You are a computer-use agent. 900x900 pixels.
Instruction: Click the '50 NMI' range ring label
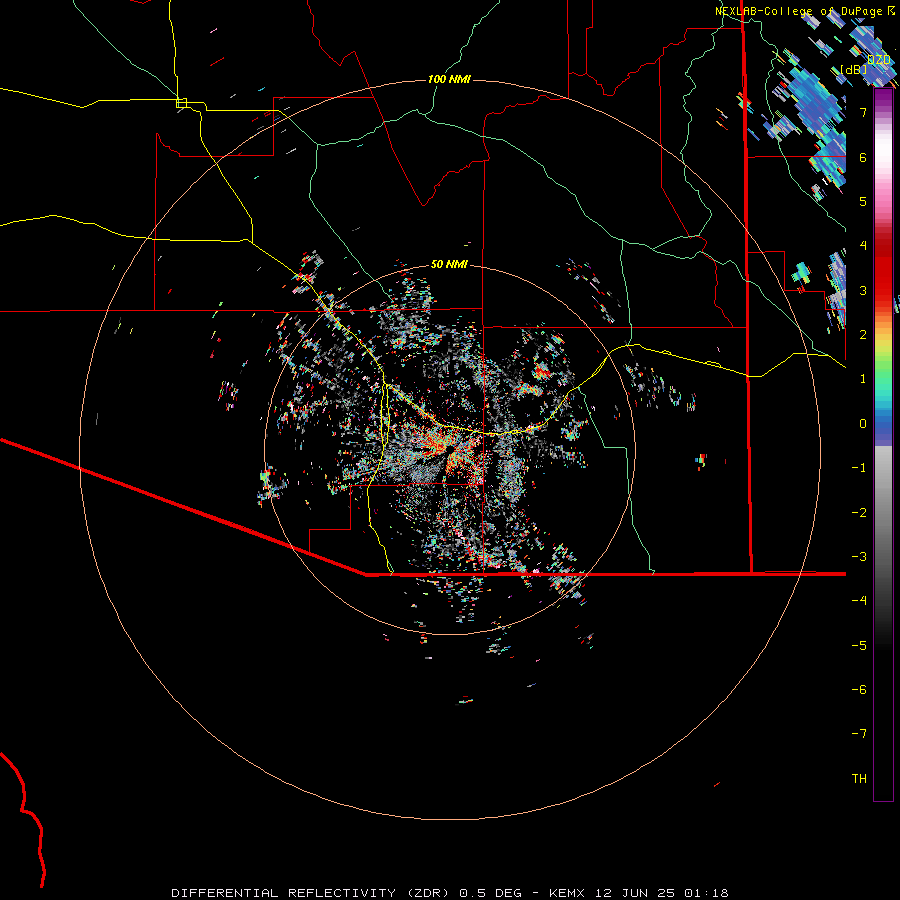click(x=449, y=264)
